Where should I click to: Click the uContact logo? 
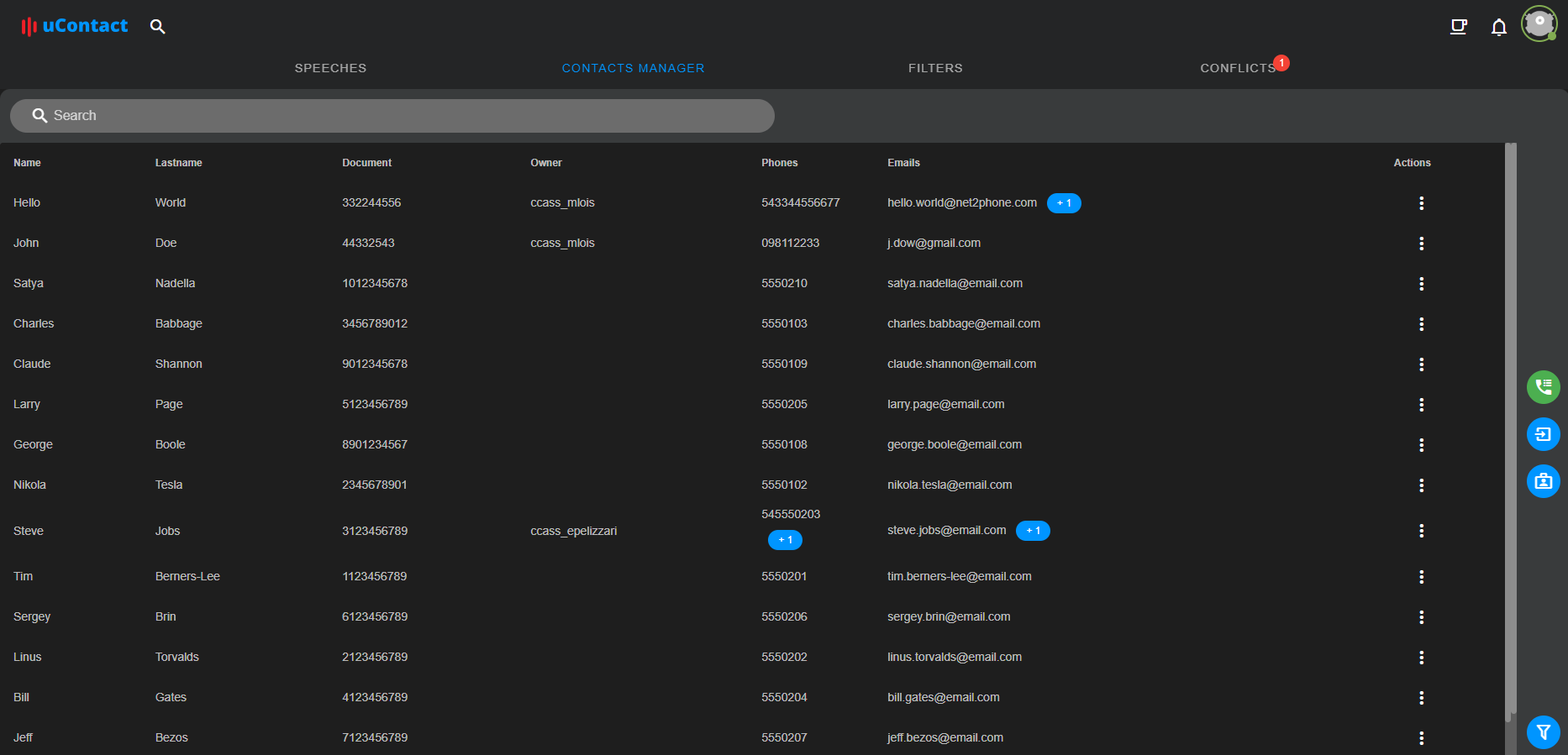click(x=74, y=26)
